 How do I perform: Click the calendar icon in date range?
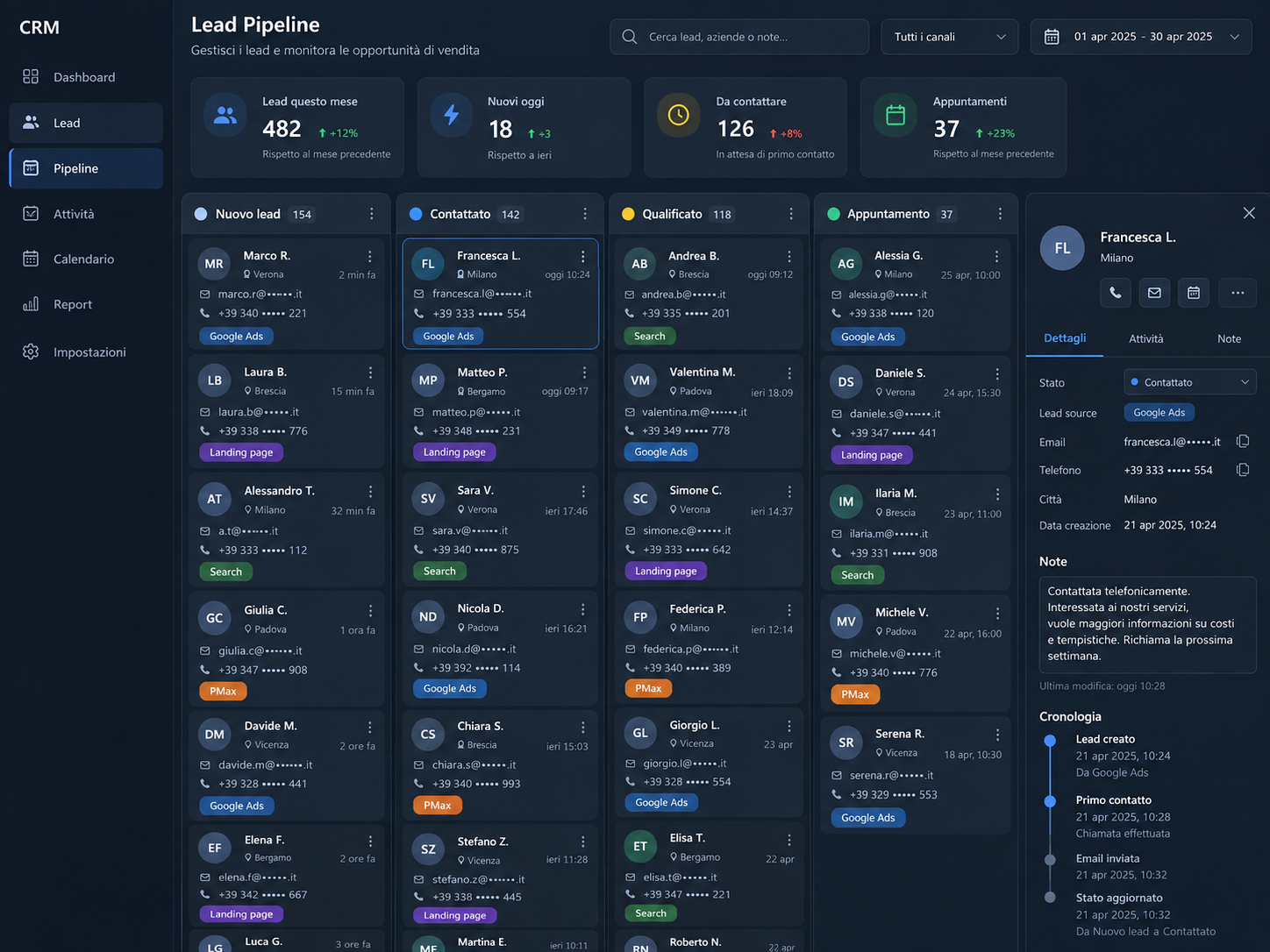point(1052,37)
